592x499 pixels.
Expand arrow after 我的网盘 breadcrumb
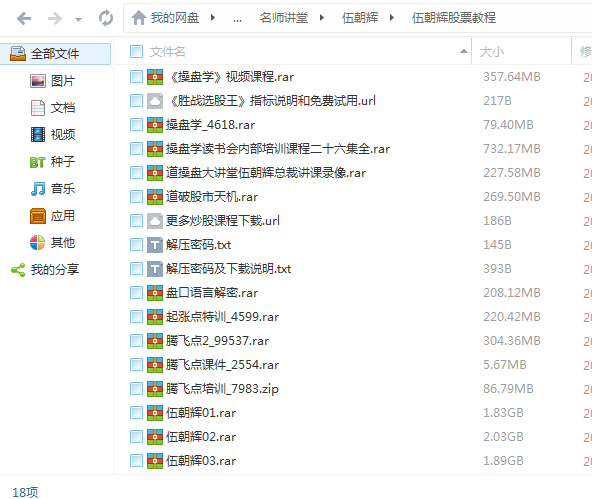(213, 18)
